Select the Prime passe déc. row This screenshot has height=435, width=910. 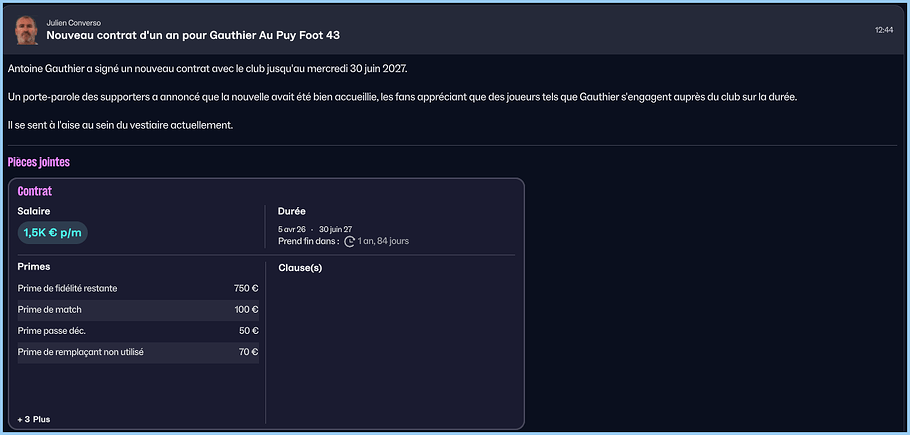tap(138, 331)
